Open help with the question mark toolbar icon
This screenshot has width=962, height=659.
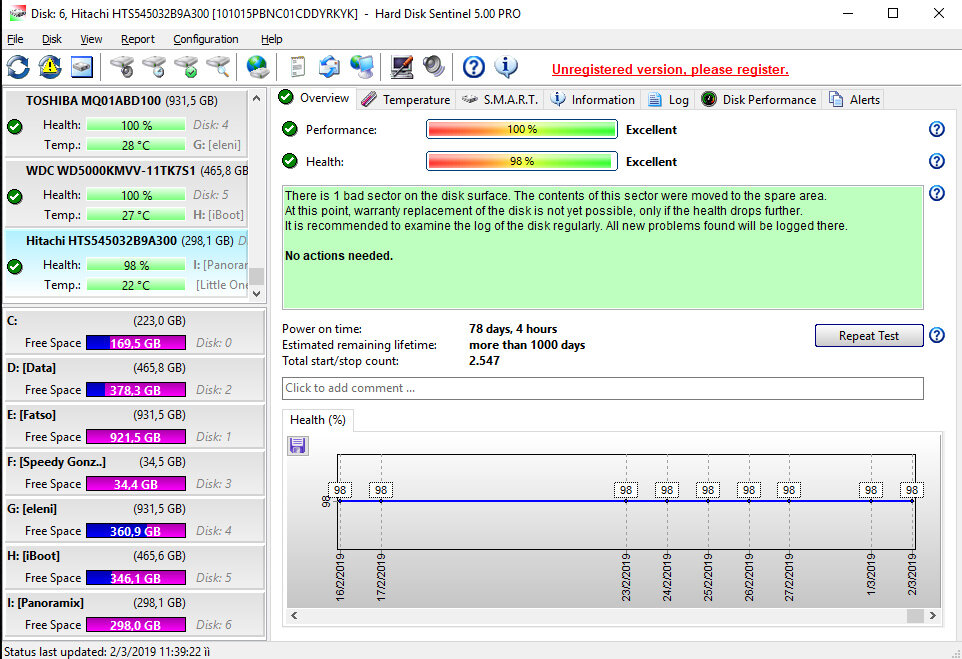click(474, 67)
